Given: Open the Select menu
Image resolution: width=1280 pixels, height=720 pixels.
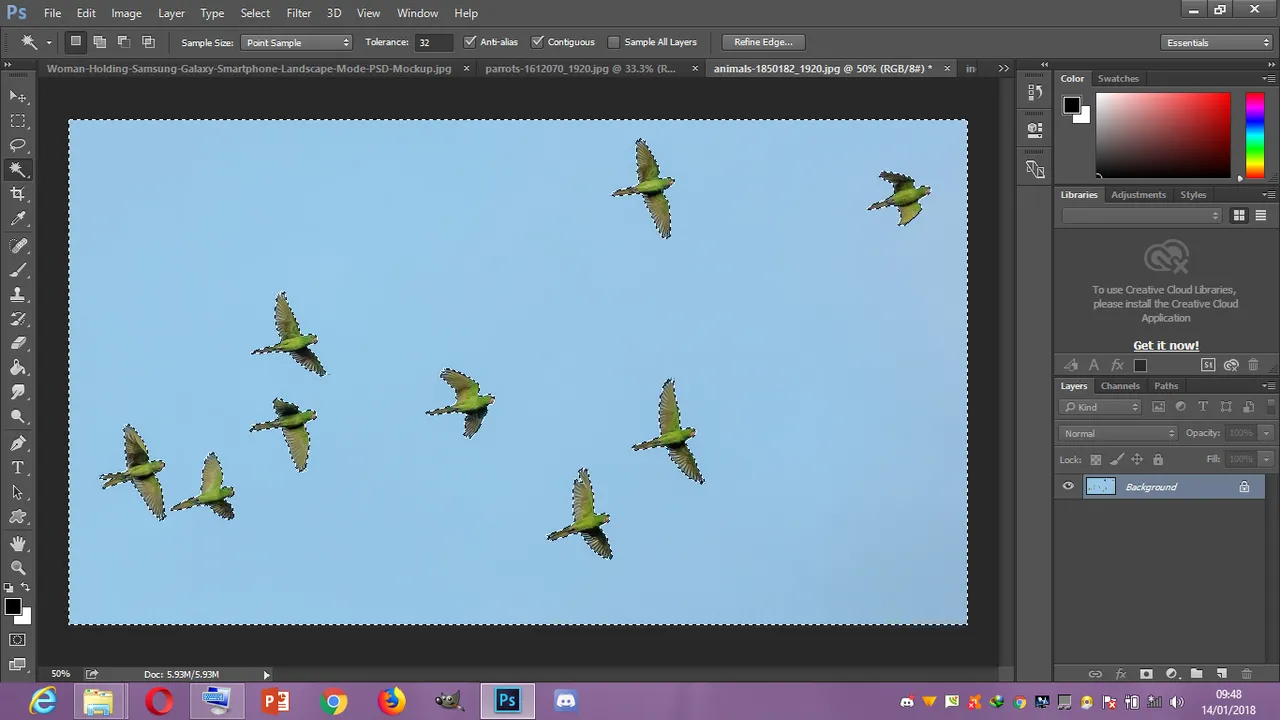Looking at the screenshot, I should [255, 13].
